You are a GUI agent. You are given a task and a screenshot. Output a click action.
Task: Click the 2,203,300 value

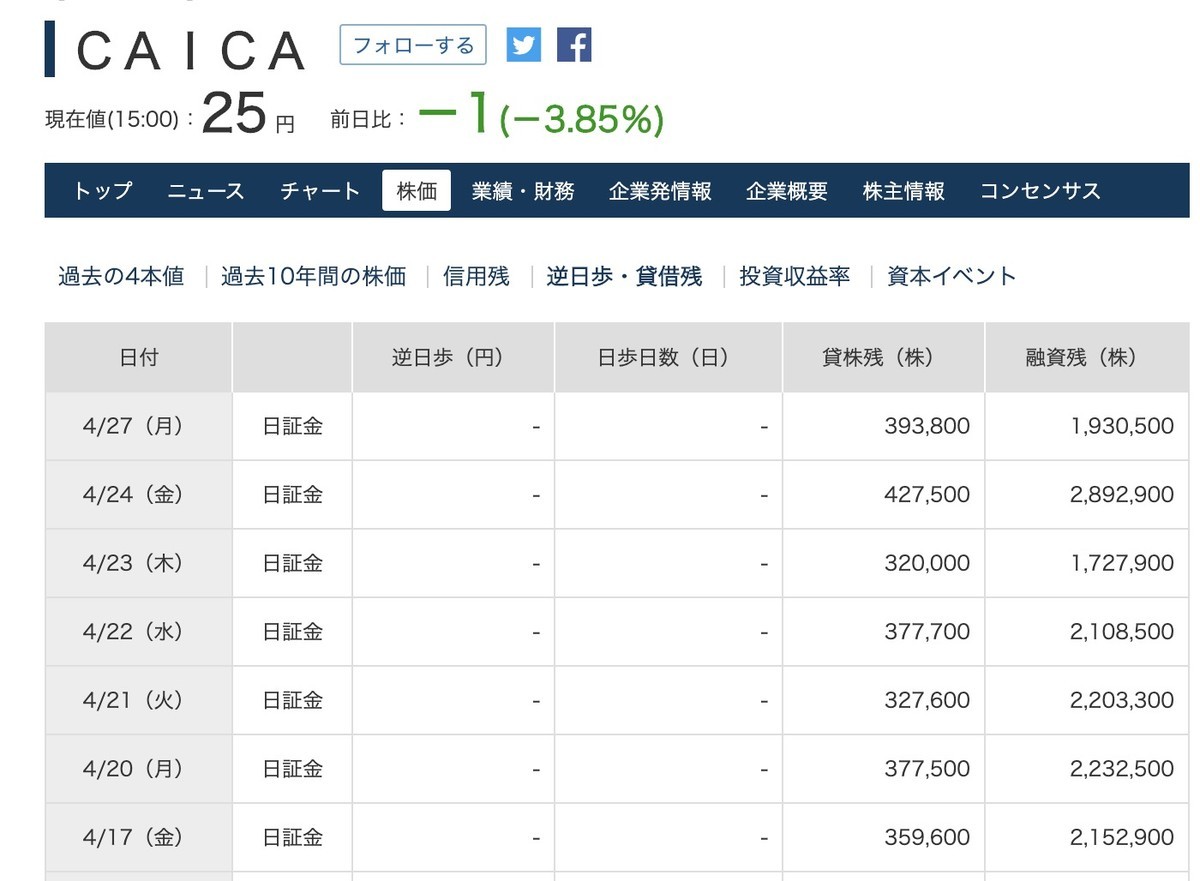click(x=1122, y=700)
